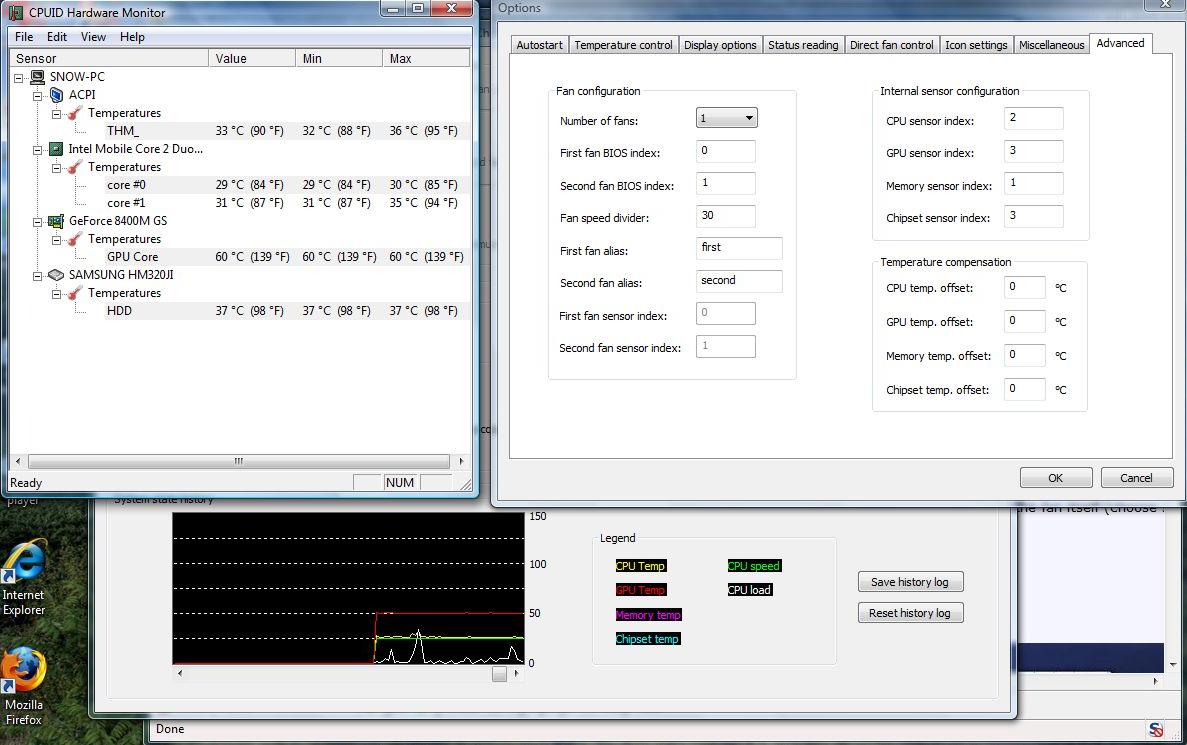The width and height of the screenshot is (1187, 745).
Task: Click the Memory sensor index field
Action: point(1033,183)
